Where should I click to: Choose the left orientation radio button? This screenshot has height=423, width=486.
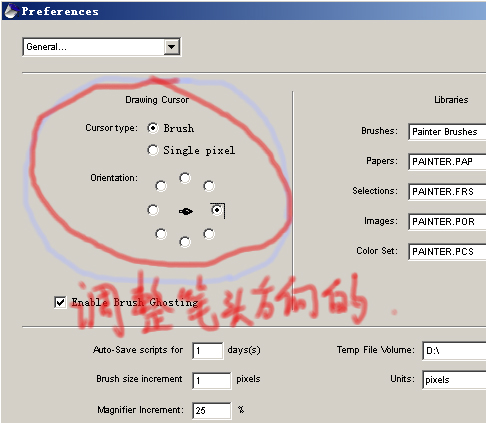(153, 210)
